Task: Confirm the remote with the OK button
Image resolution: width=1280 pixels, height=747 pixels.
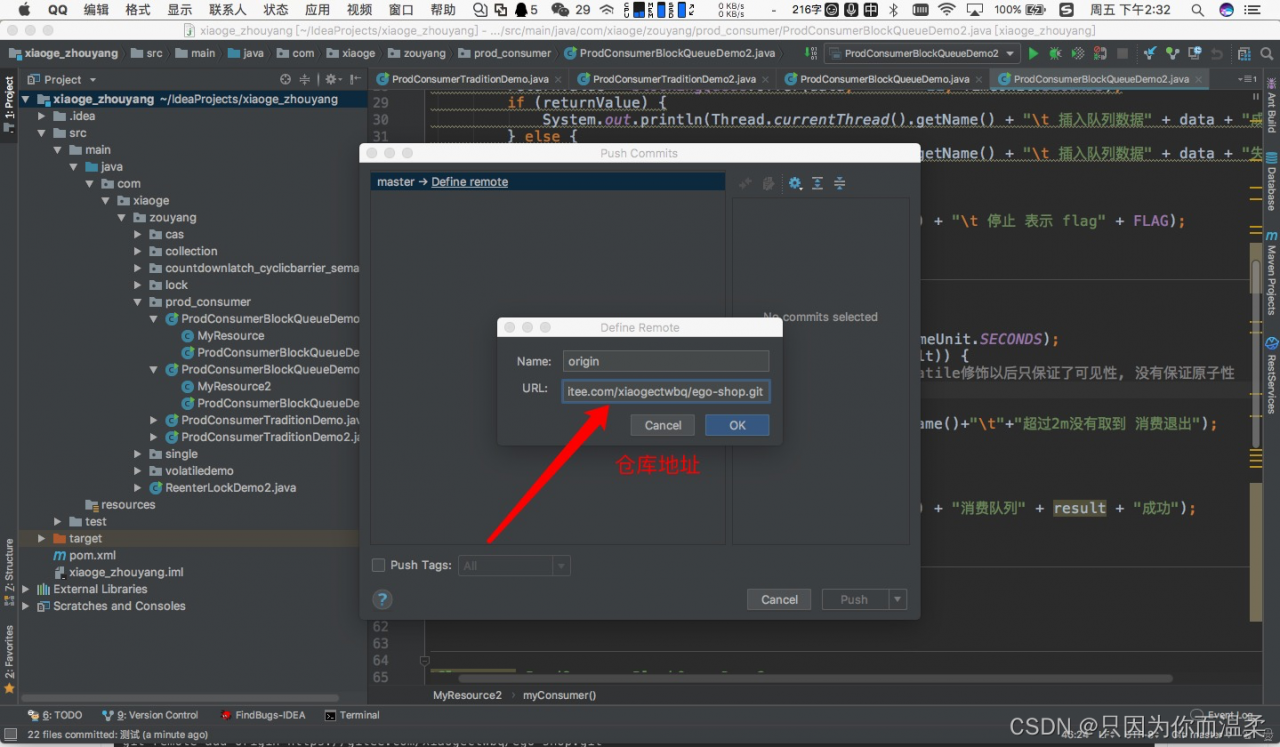Action: [x=737, y=425]
